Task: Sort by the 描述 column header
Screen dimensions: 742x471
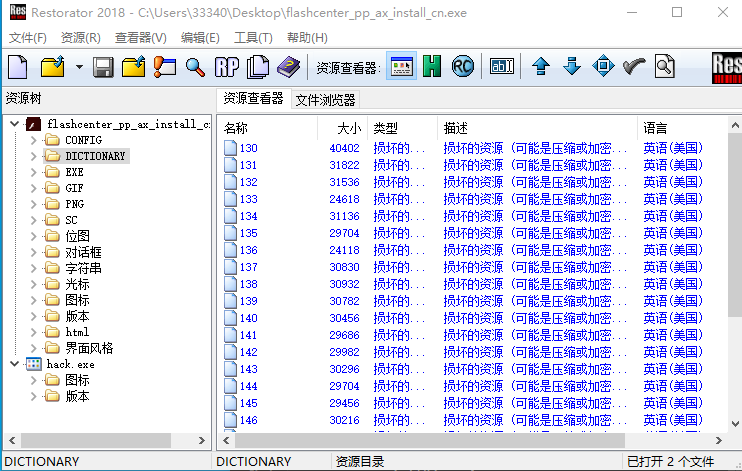Action: pyautogui.click(x=537, y=128)
